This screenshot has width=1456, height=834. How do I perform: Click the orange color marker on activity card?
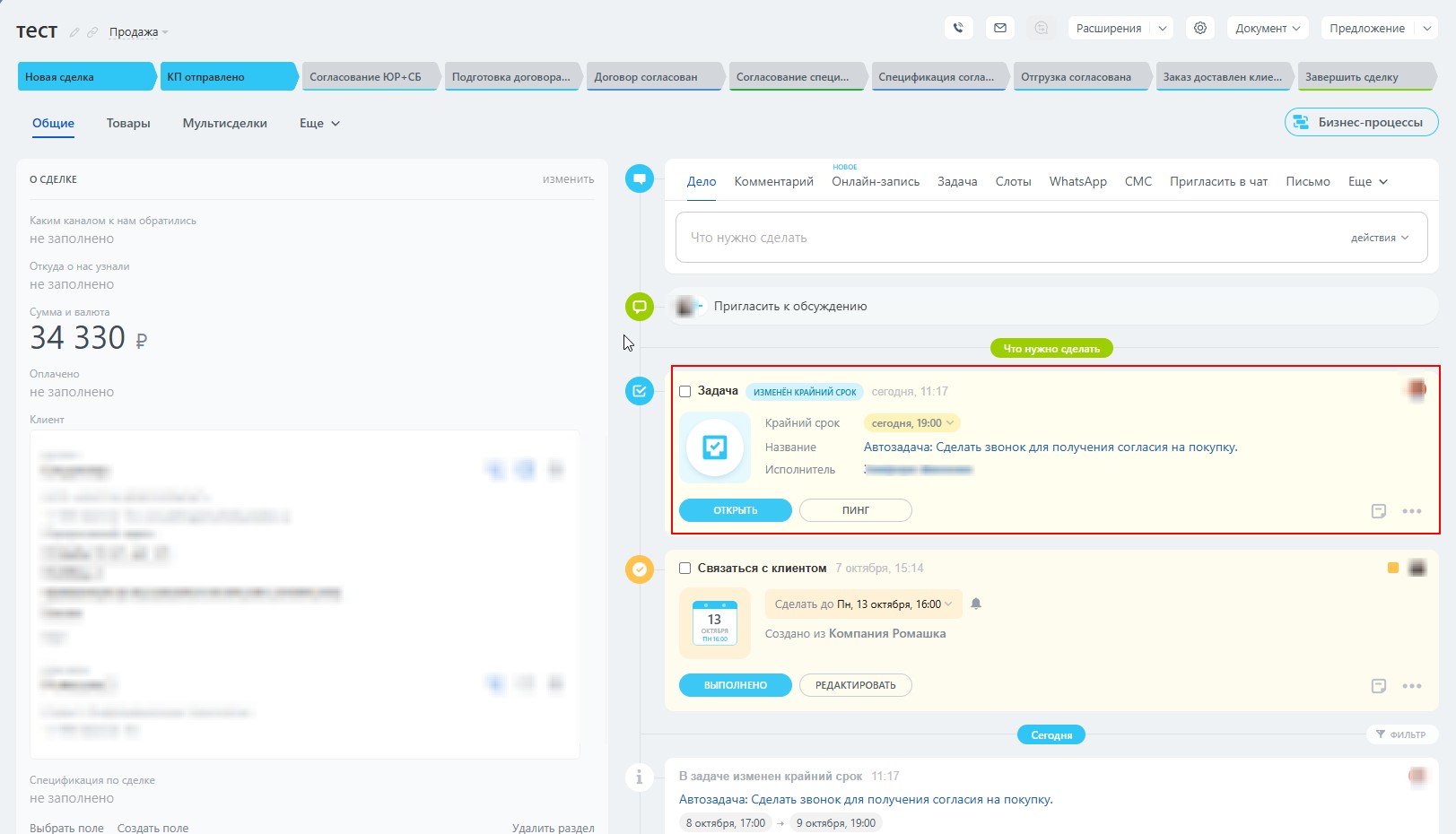1392,568
